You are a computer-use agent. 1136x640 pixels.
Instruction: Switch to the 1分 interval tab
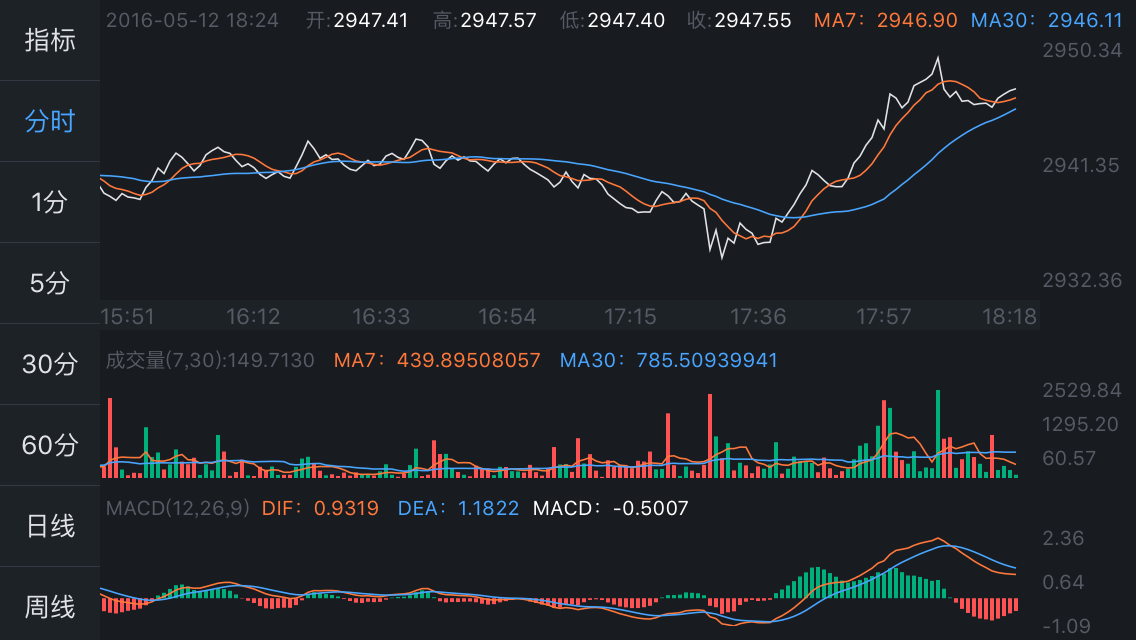[50, 202]
